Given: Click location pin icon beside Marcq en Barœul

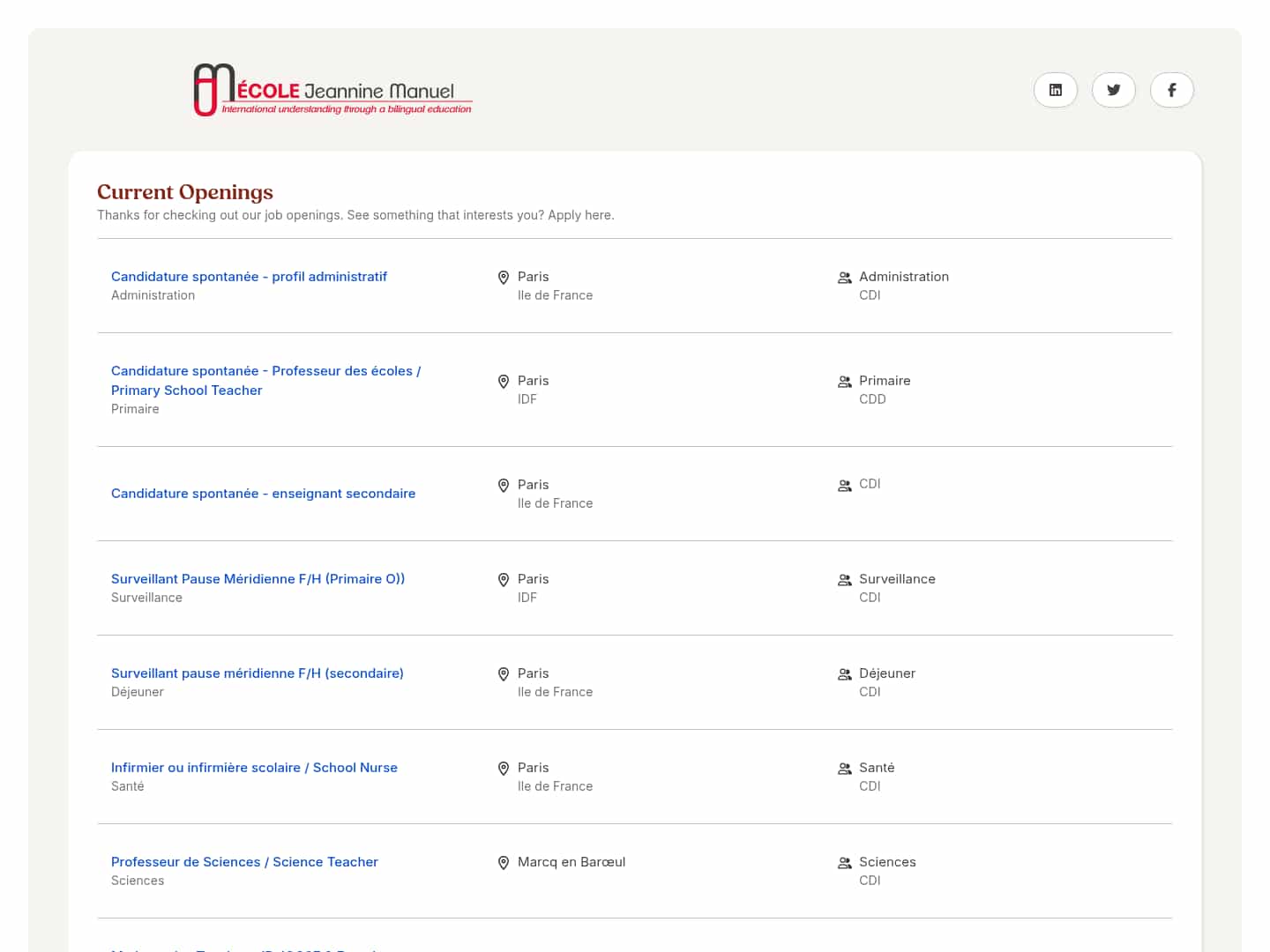Looking at the screenshot, I should [504, 863].
